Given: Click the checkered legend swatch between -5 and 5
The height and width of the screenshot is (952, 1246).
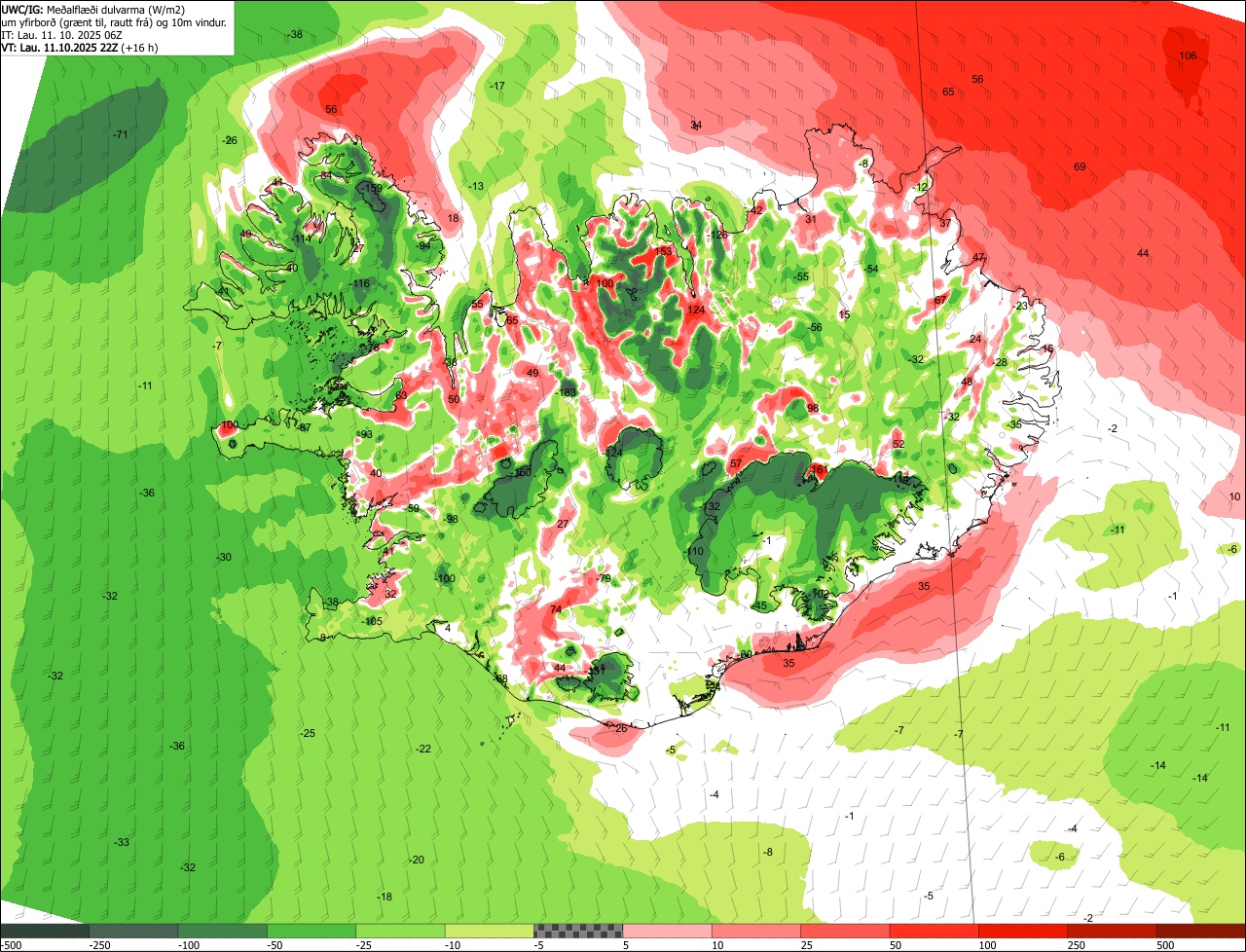Looking at the screenshot, I should pos(578,931).
